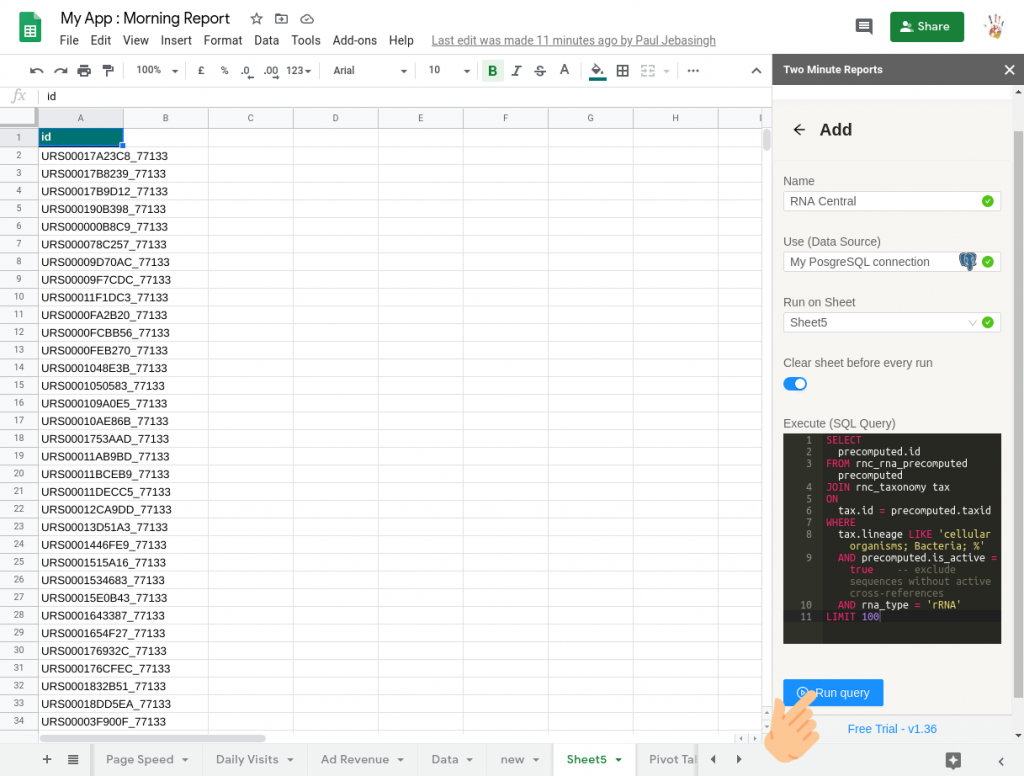Open the text color picker
The height and width of the screenshot is (776, 1024).
coord(564,71)
